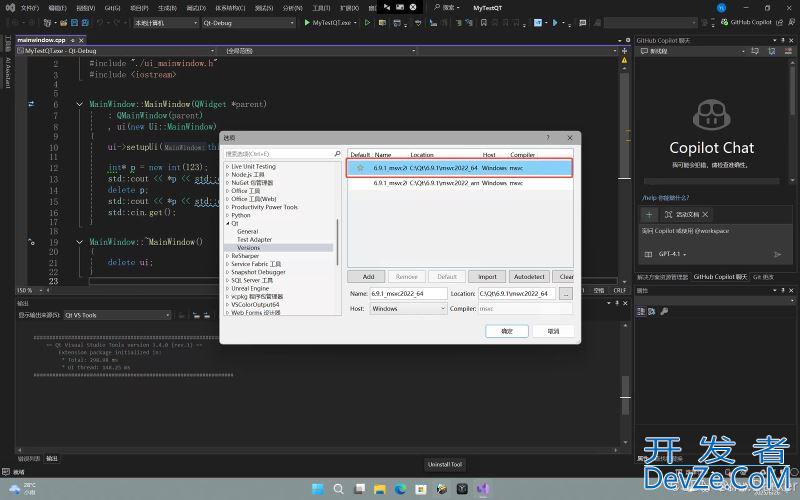The height and width of the screenshot is (500, 800).
Task: Click the Start Without Debugging outline arrow
Action: point(367,23)
